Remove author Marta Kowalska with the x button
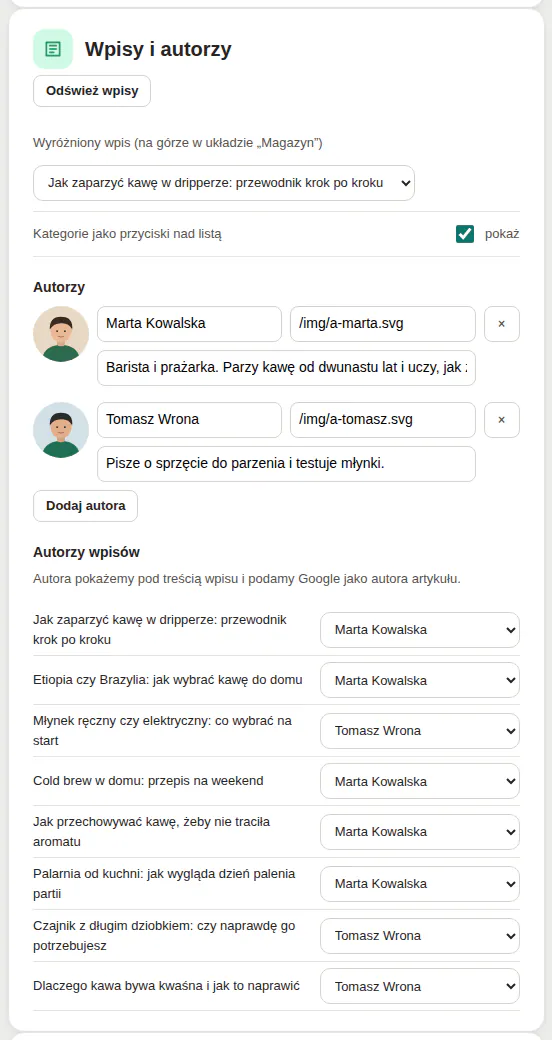This screenshot has width=552, height=1040. pos(502,324)
